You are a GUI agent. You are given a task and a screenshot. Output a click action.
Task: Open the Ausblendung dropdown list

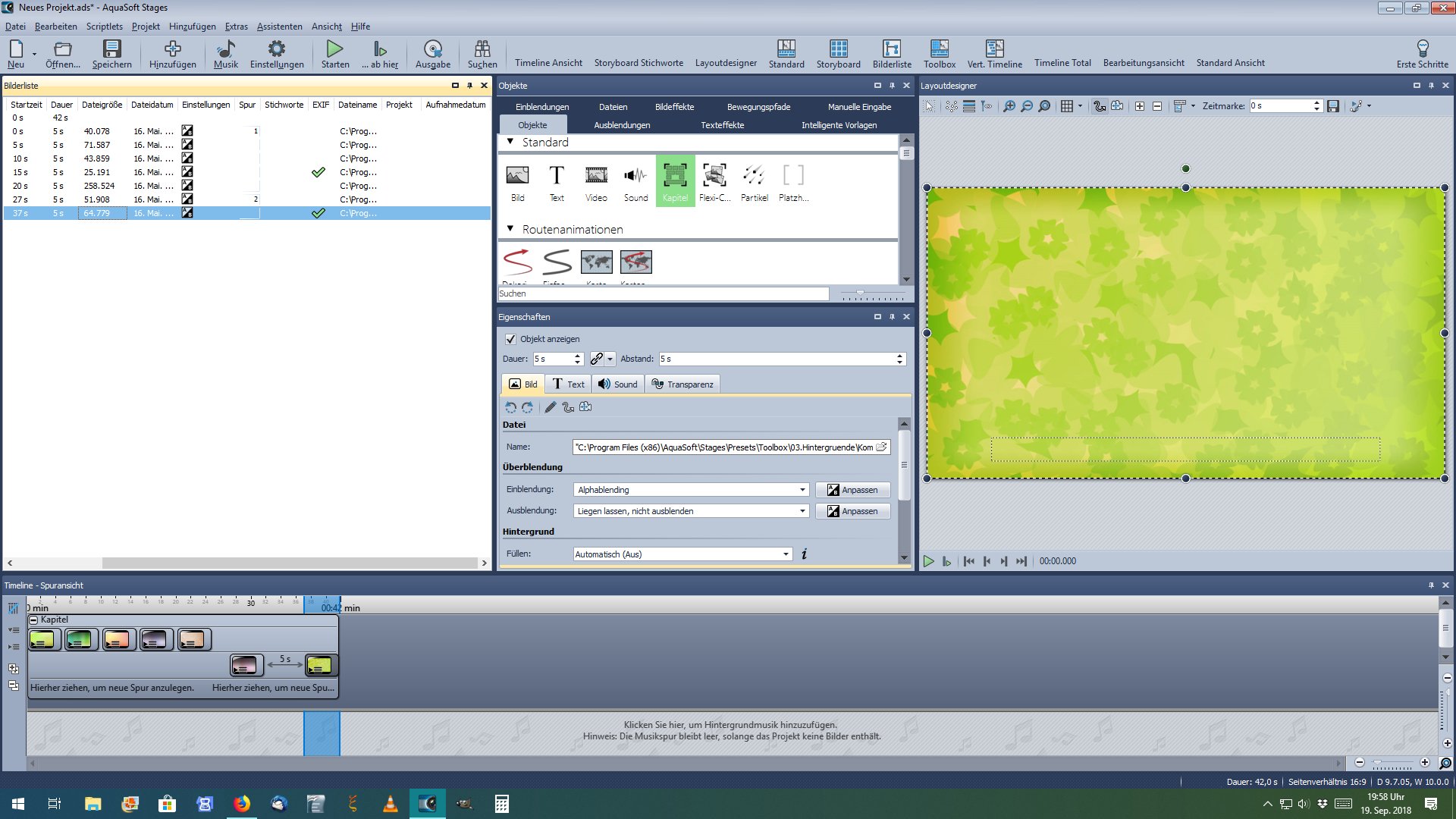(802, 511)
